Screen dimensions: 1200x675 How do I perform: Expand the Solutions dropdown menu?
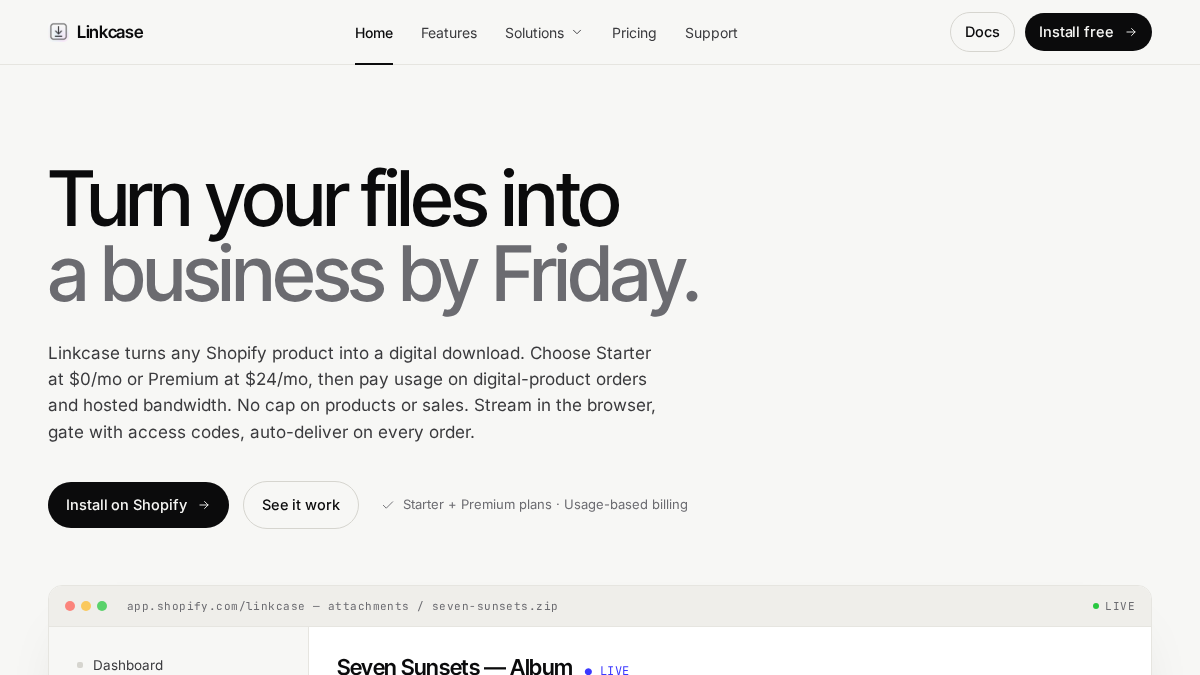pos(544,33)
